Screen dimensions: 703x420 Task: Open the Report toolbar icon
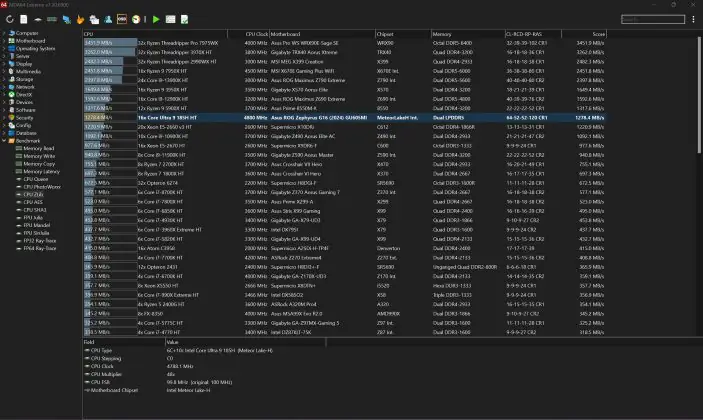24,19
